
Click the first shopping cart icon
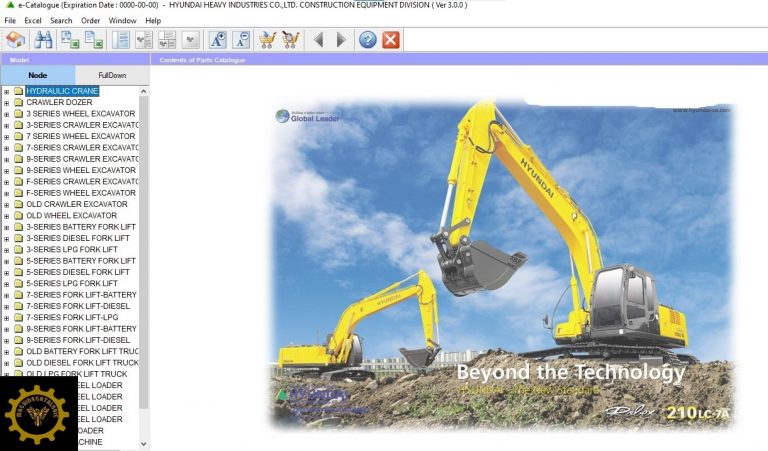coord(267,40)
